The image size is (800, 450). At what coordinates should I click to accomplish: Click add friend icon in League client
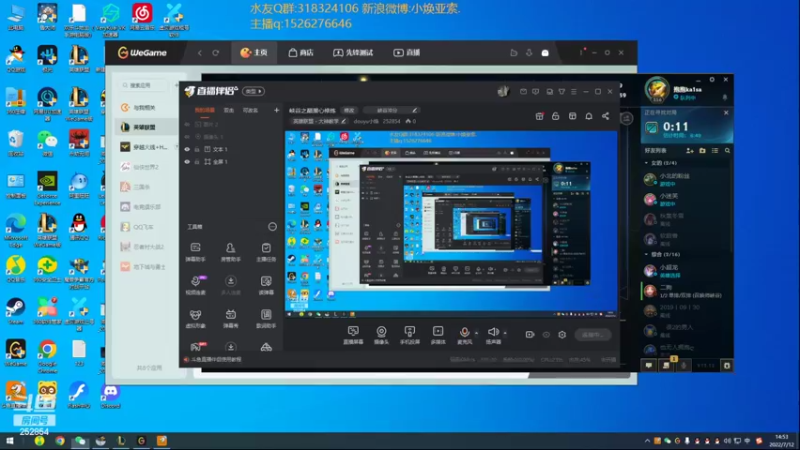click(690, 151)
